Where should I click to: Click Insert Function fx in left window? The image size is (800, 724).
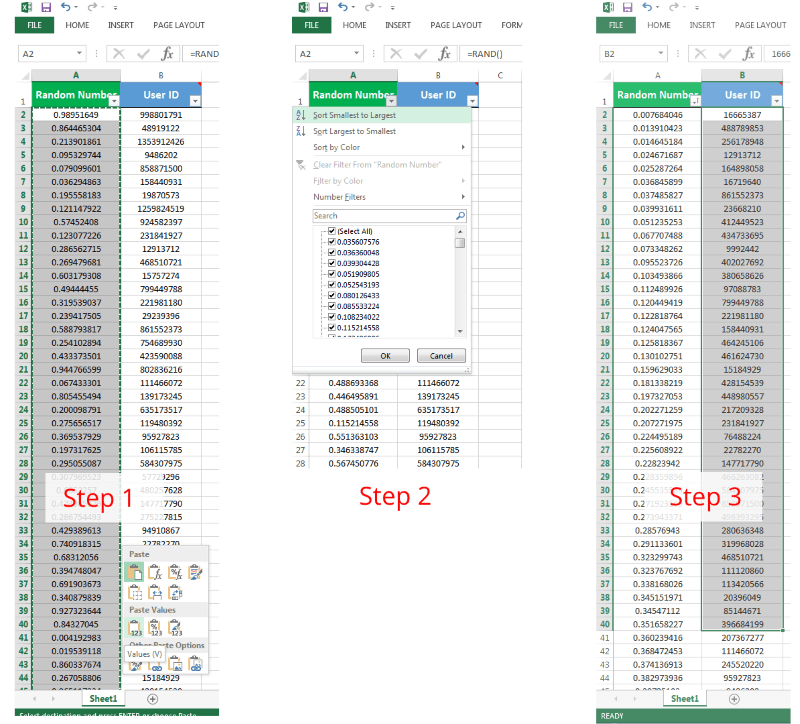(167, 54)
